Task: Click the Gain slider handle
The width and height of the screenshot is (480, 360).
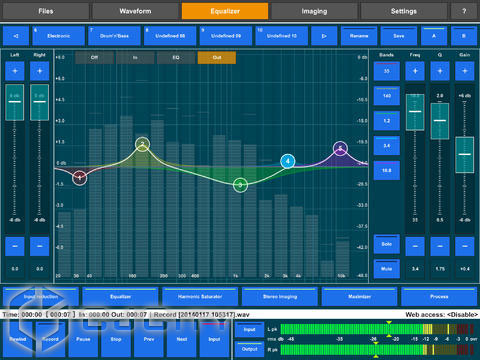Action: click(465, 155)
